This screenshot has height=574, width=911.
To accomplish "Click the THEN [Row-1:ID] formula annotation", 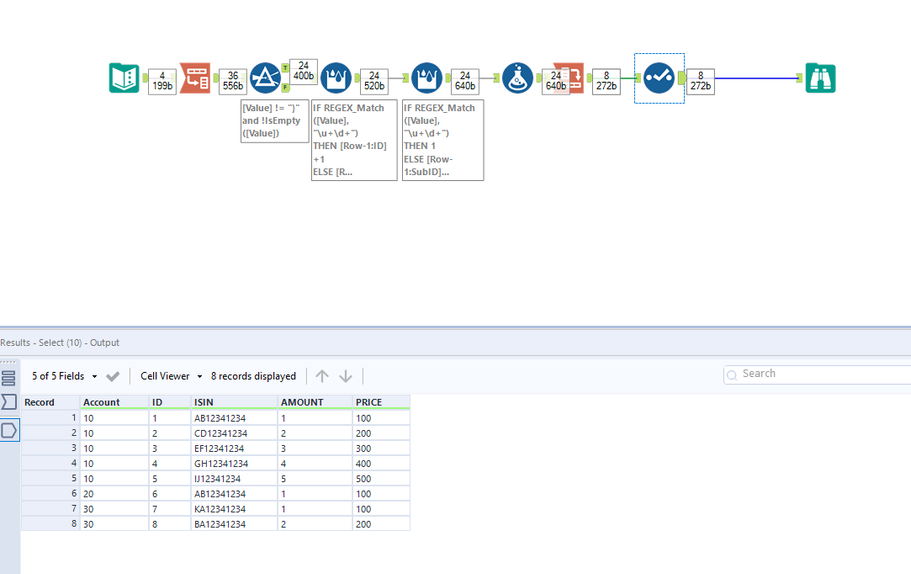I will tap(354, 140).
